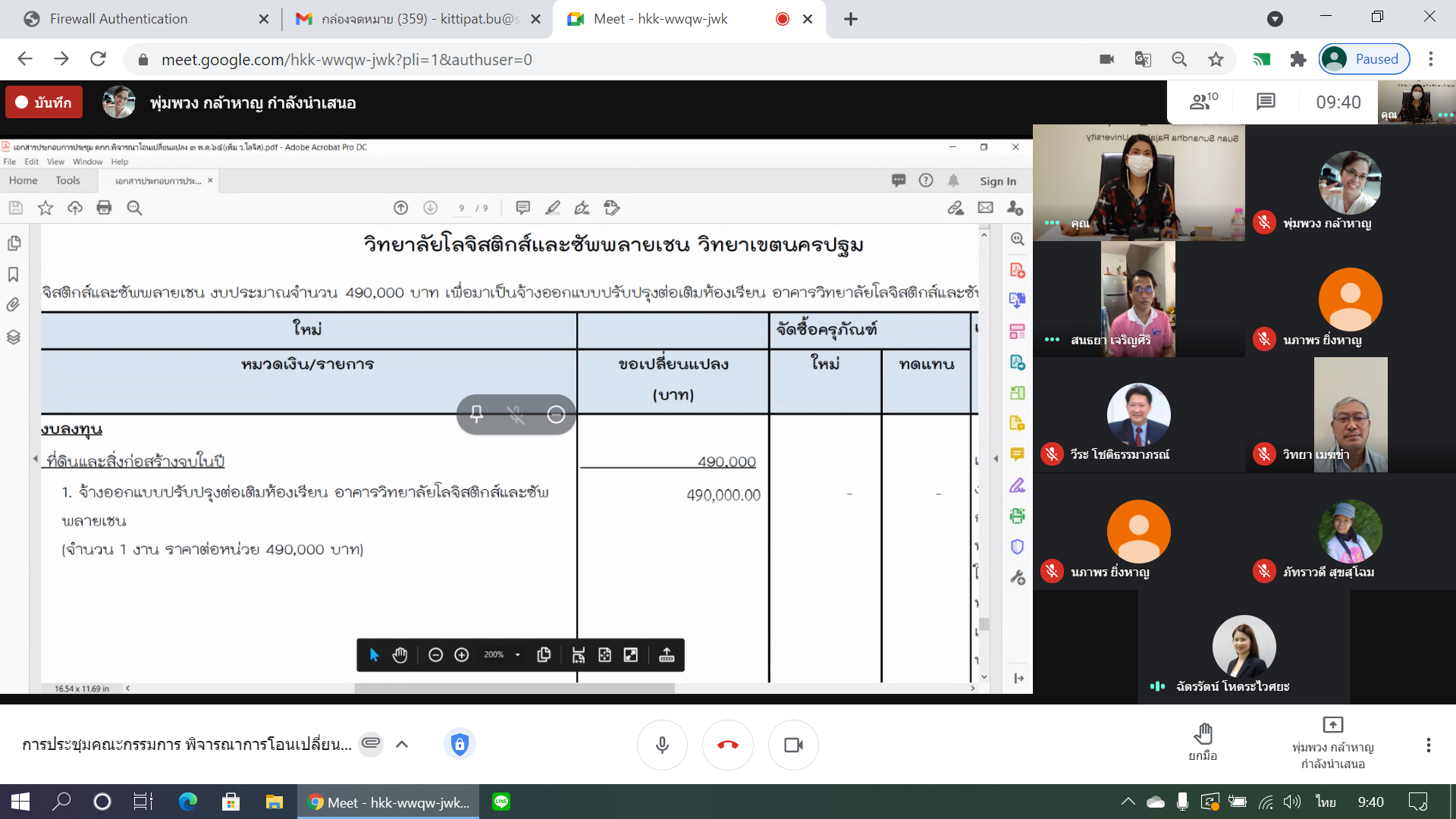Open the chat panel icon
The image size is (1456, 819).
pyautogui.click(x=1266, y=102)
